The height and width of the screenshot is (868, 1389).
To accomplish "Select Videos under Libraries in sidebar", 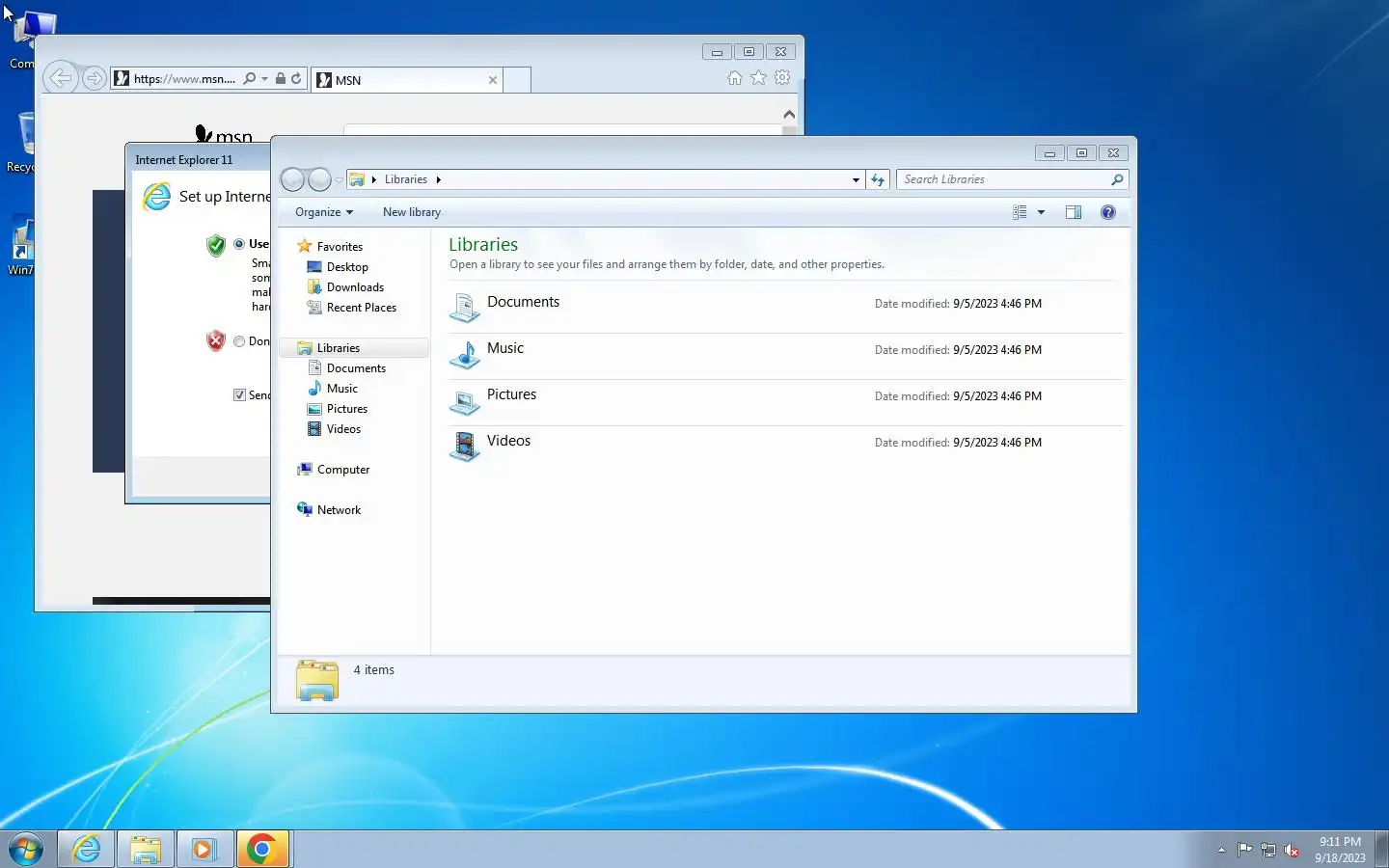I will [x=343, y=429].
